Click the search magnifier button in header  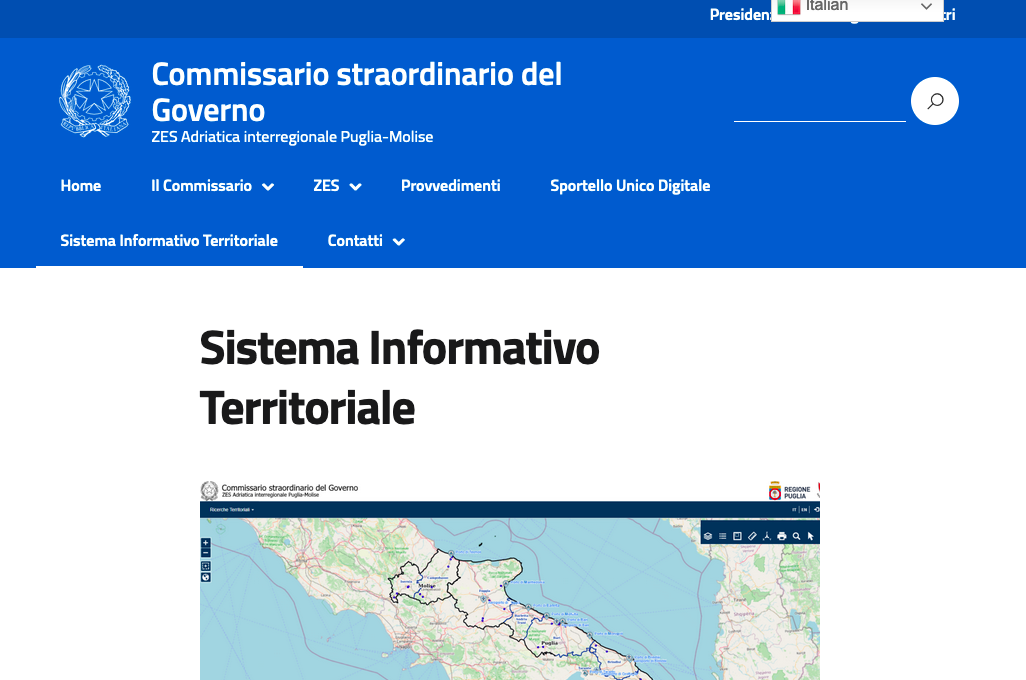(x=934, y=101)
